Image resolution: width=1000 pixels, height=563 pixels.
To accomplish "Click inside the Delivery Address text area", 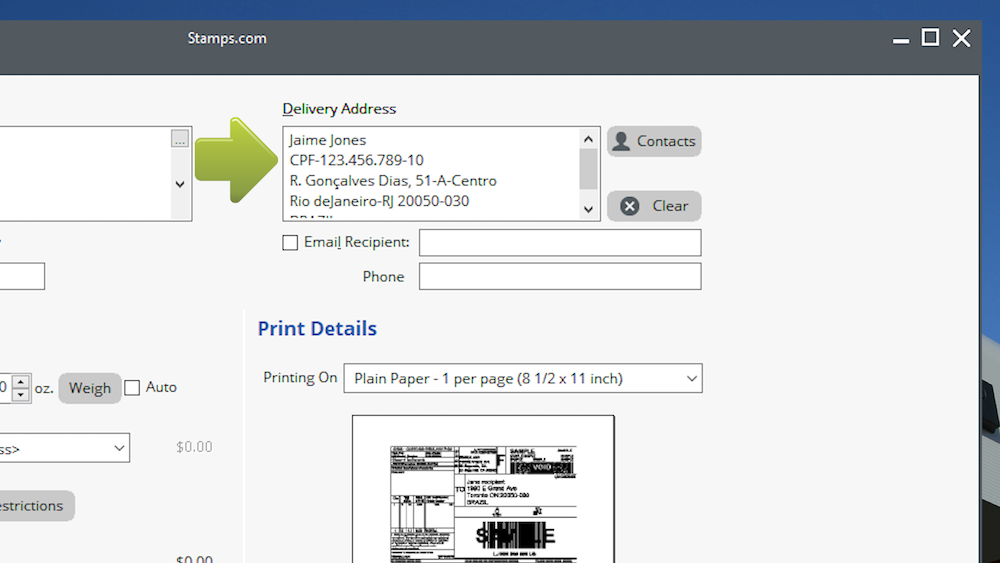I will point(430,172).
